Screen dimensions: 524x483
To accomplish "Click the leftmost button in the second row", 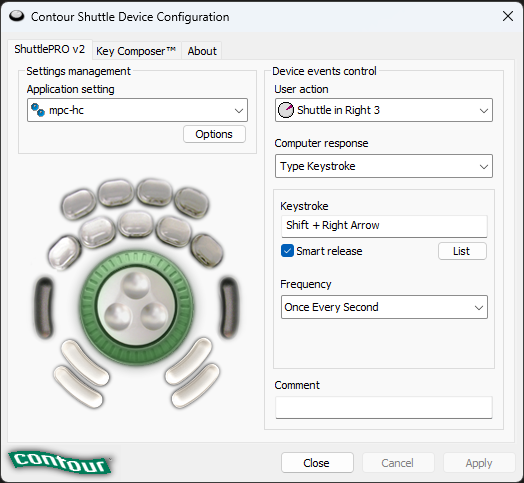I will click(64, 252).
